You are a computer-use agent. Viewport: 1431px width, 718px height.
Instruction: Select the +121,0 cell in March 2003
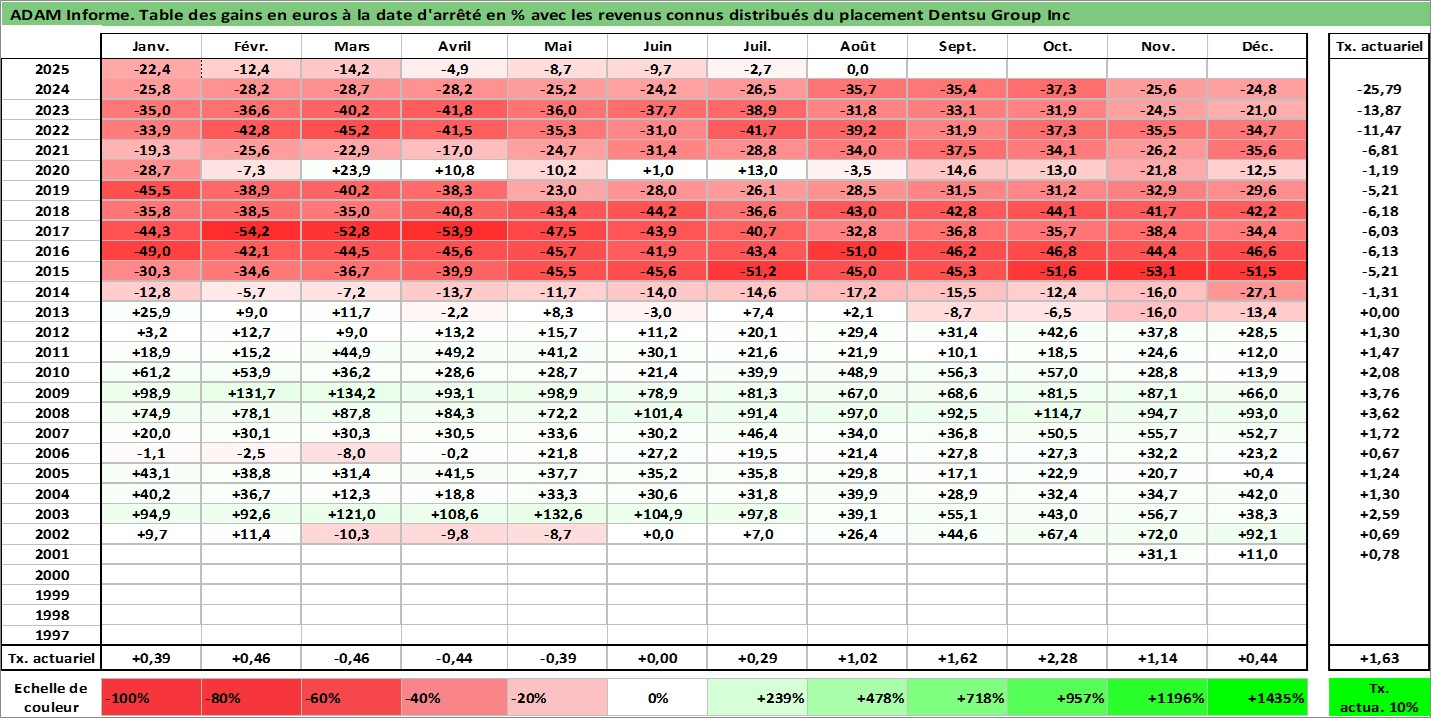(352, 514)
